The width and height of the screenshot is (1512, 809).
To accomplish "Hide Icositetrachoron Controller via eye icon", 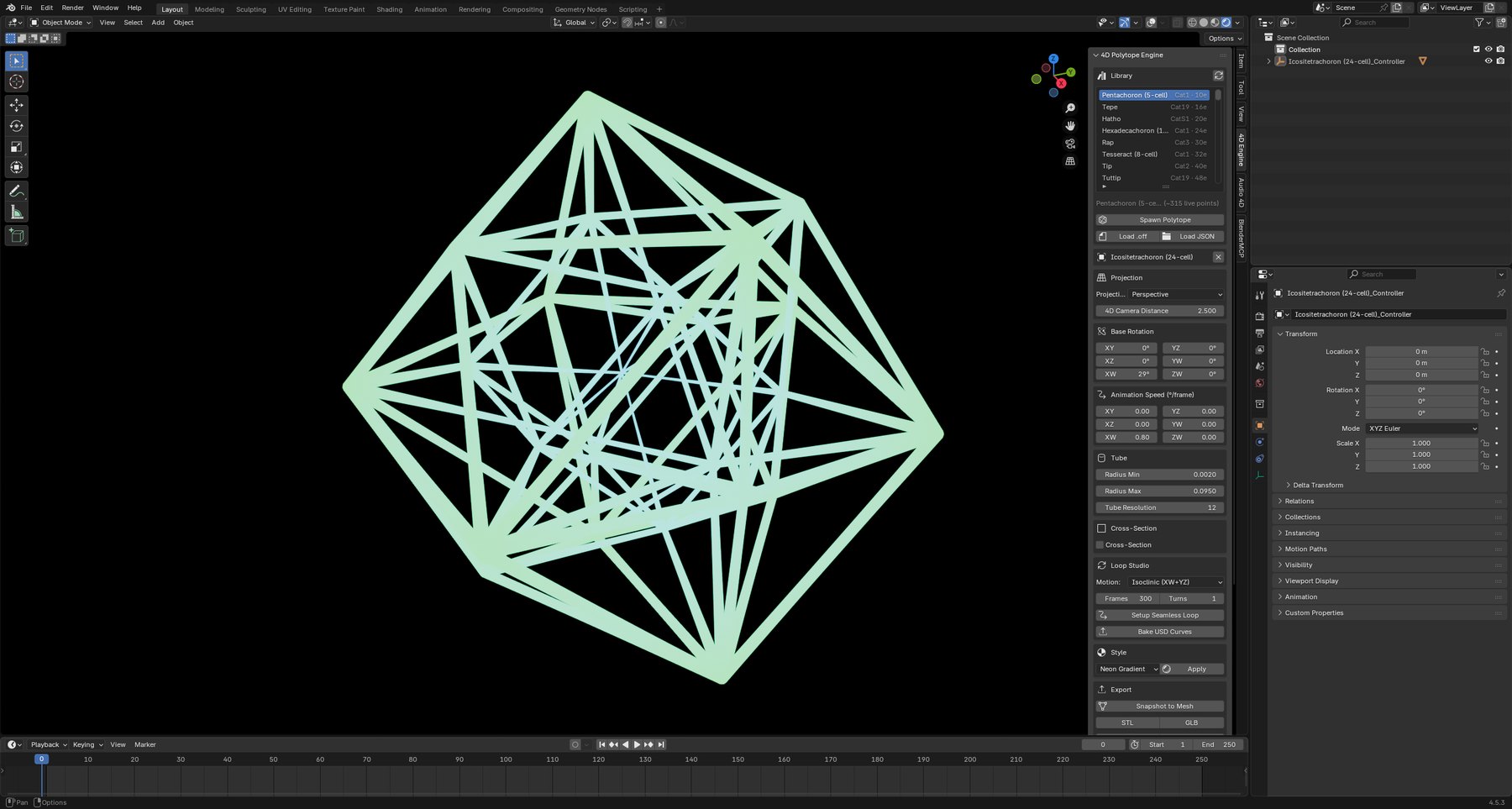I will [1488, 61].
